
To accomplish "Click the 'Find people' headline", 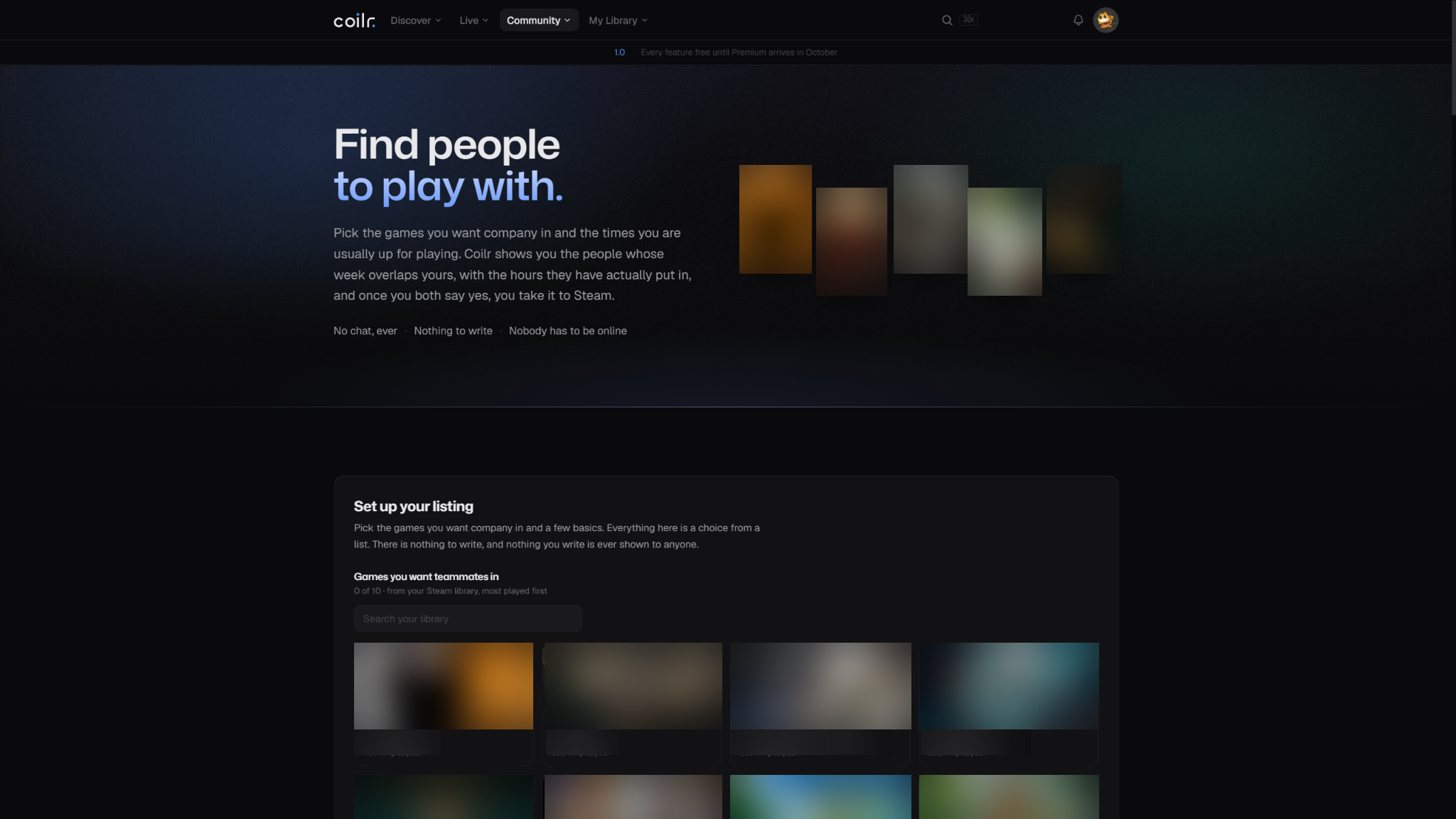I will [x=446, y=144].
